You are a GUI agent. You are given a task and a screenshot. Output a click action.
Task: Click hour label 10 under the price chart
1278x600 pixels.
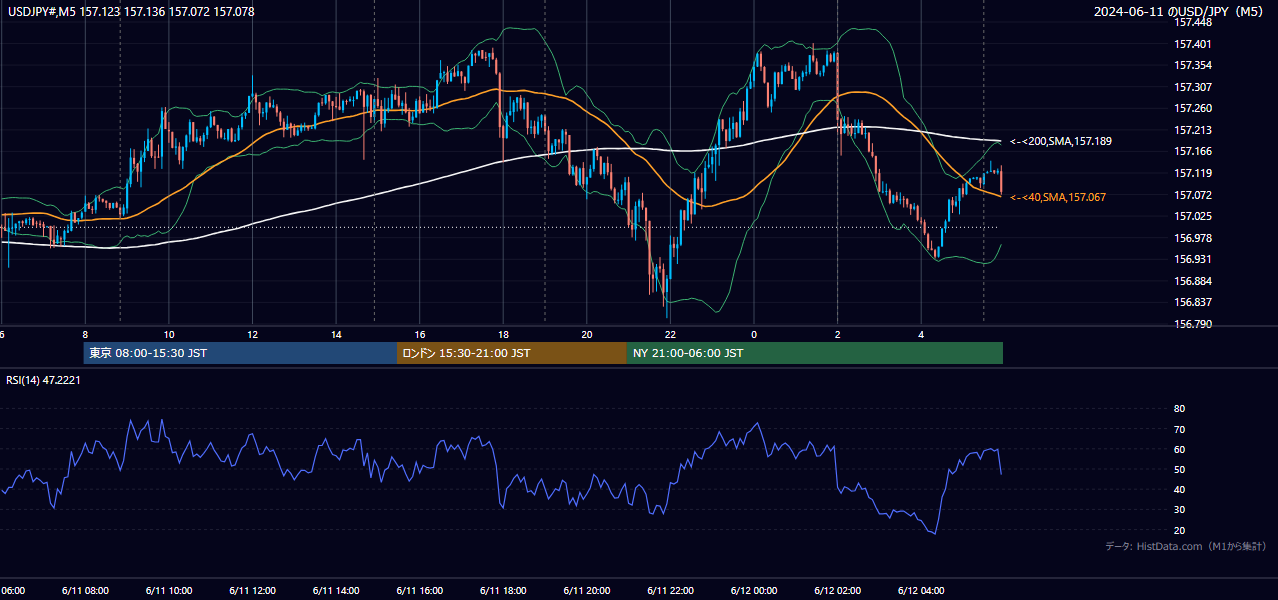[169, 335]
